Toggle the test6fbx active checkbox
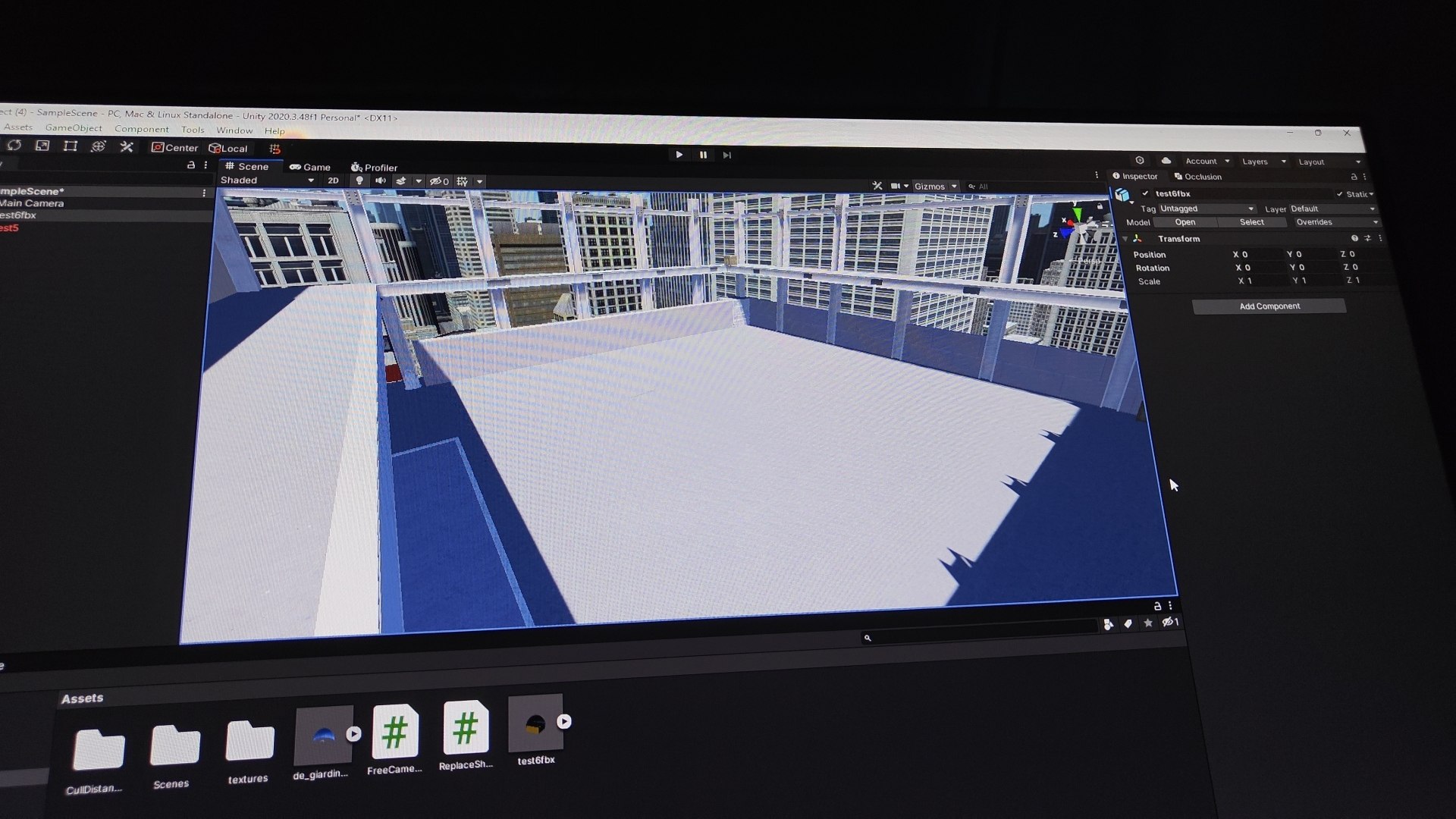 (1145, 193)
